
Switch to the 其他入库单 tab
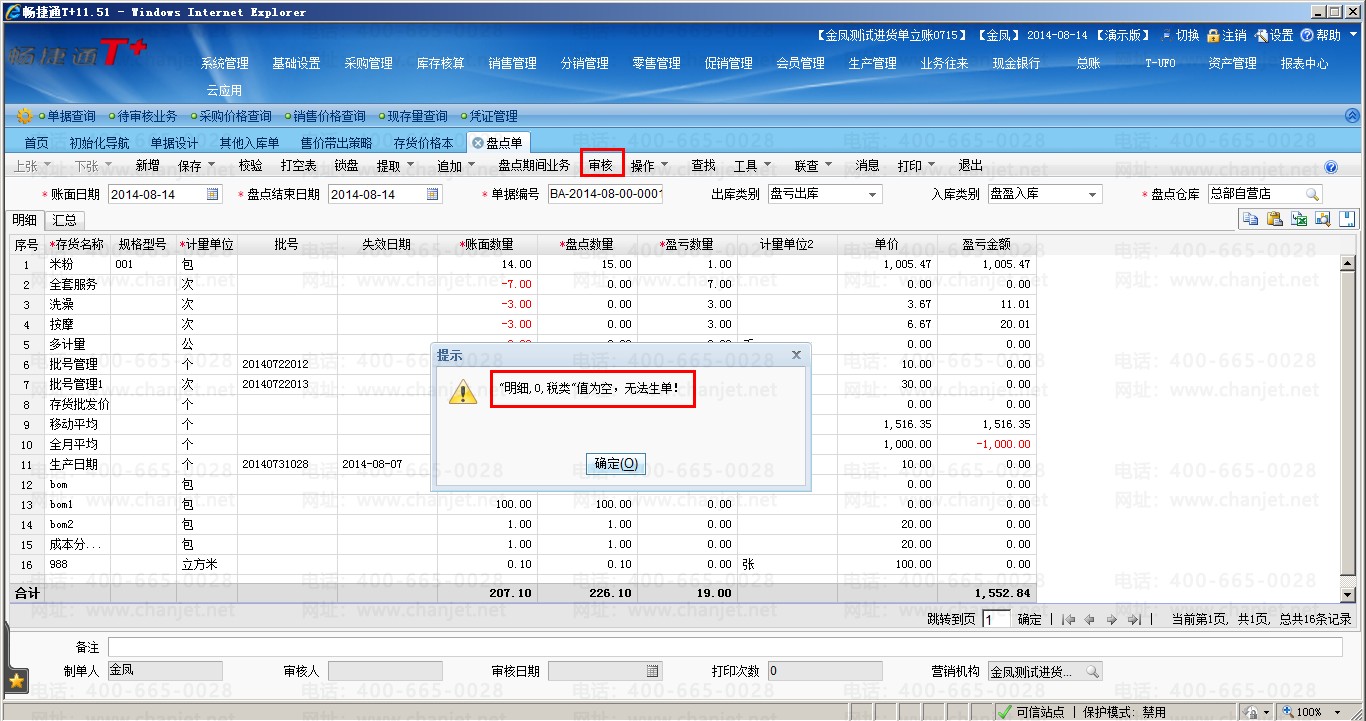tap(250, 143)
